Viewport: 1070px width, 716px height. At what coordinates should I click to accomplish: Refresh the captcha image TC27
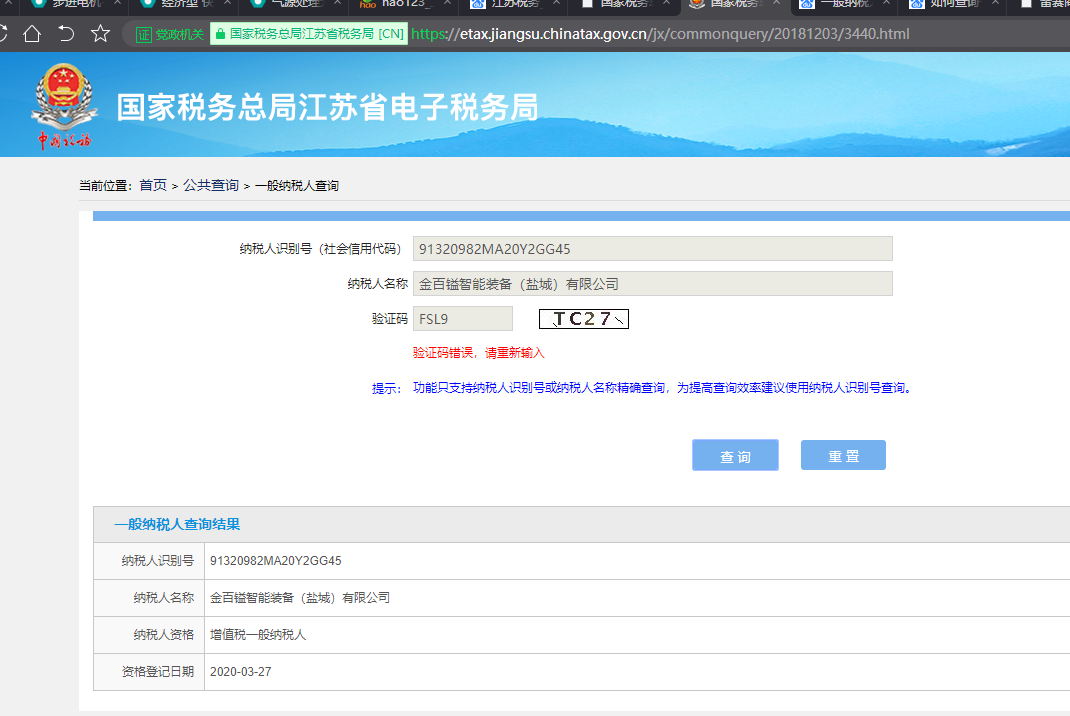[583, 319]
